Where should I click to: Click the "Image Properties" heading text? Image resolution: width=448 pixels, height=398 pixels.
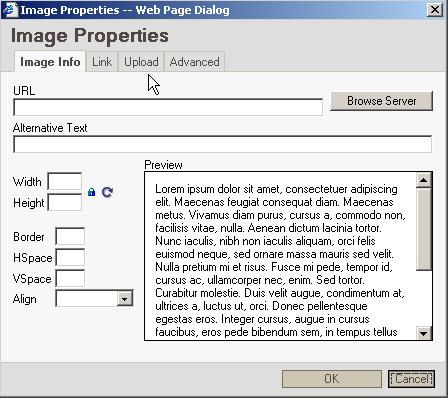(x=90, y=36)
